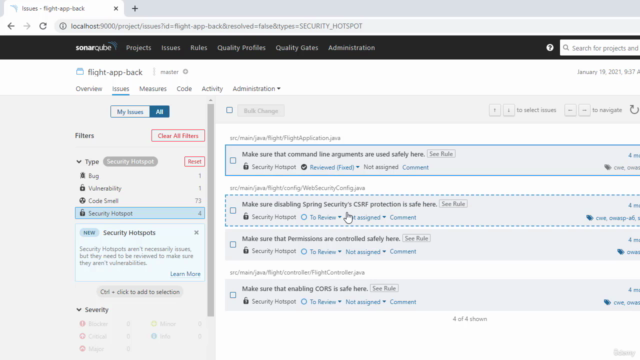Viewport: 640px width, 360px height.
Task: Open Not assigned dropdown on CORS issue
Action: point(366,302)
